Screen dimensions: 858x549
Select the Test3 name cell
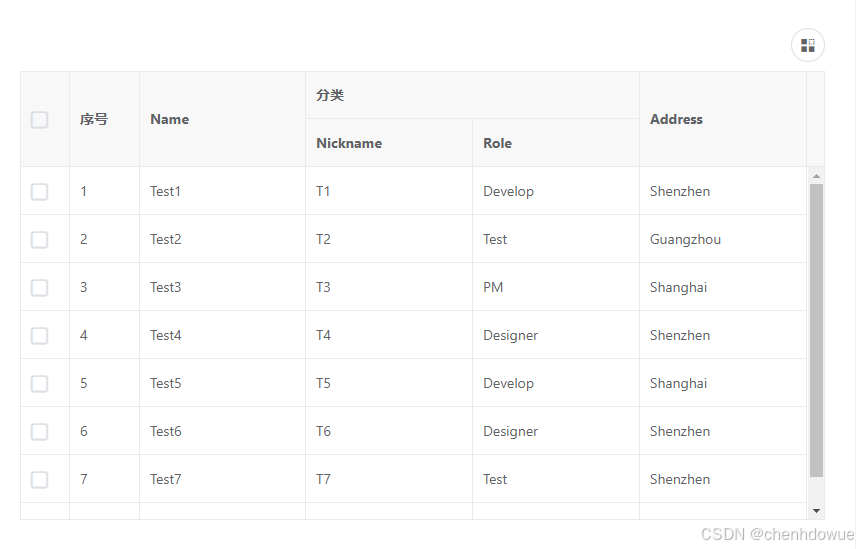tap(222, 287)
